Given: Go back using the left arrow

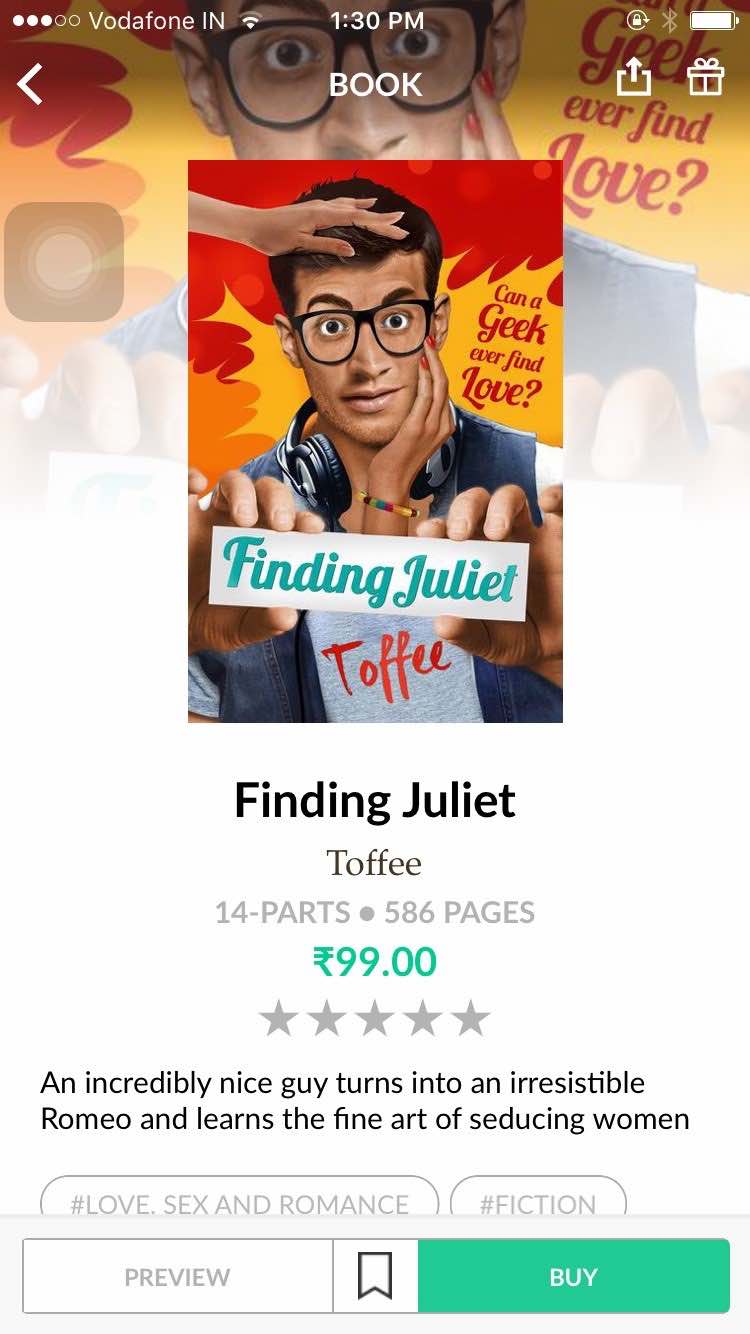Looking at the screenshot, I should (x=30, y=84).
